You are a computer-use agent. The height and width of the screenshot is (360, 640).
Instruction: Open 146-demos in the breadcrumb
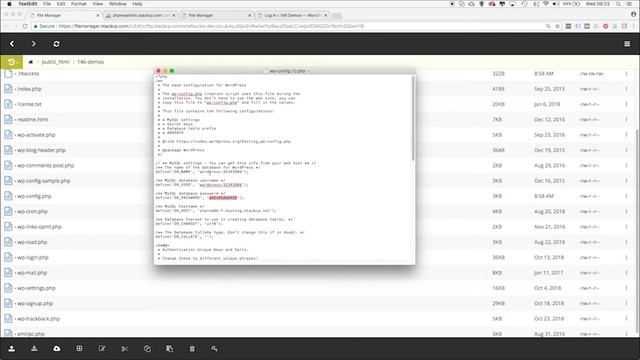tap(91, 62)
